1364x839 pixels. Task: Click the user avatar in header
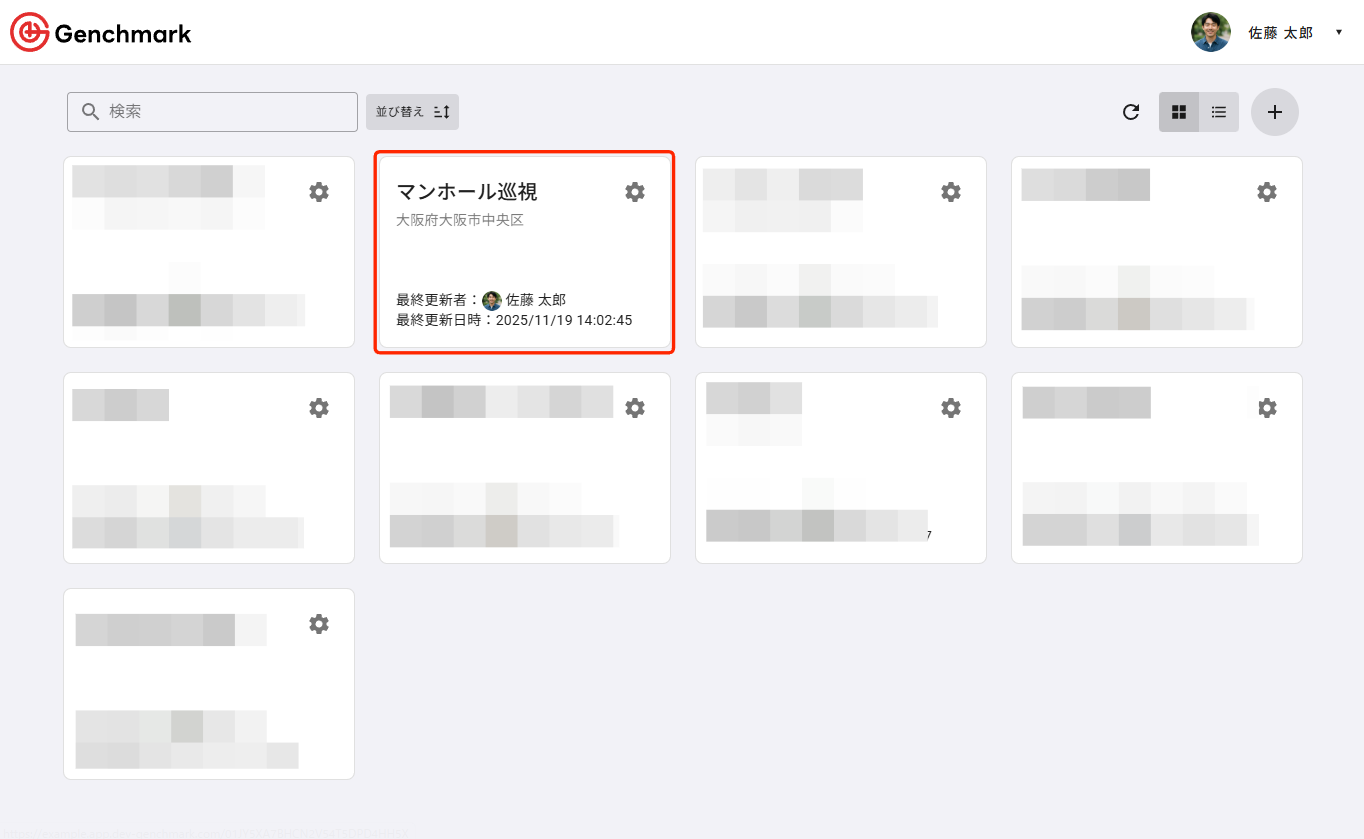tap(1210, 32)
